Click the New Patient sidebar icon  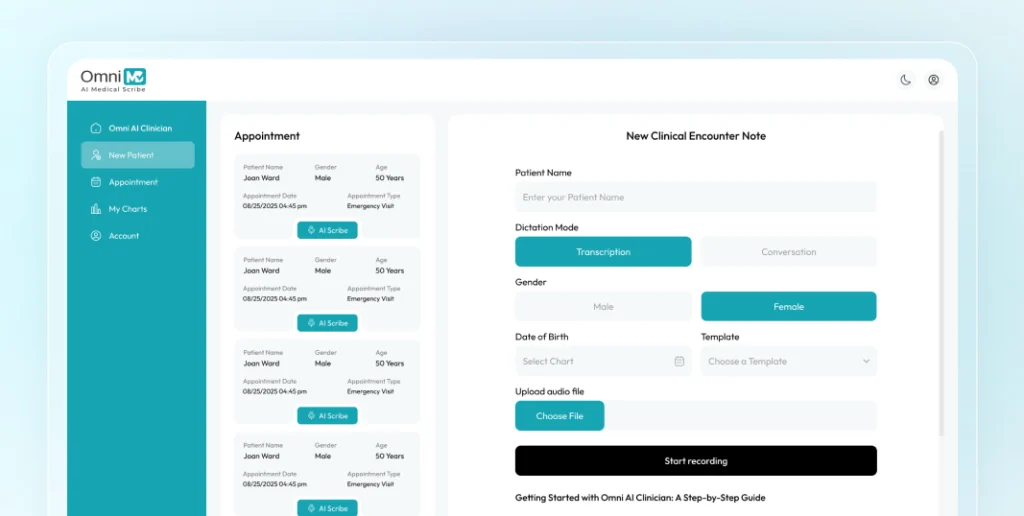[x=96, y=155]
